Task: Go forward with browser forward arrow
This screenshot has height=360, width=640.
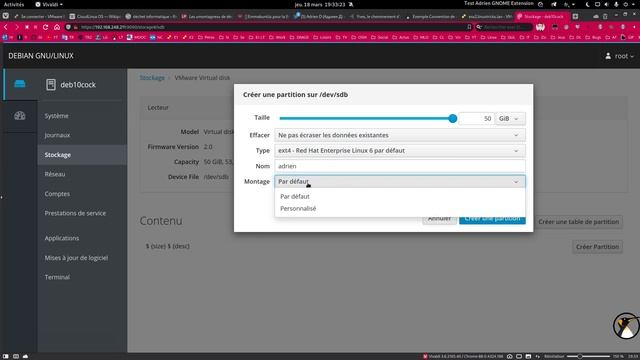Action: pos(16,27)
